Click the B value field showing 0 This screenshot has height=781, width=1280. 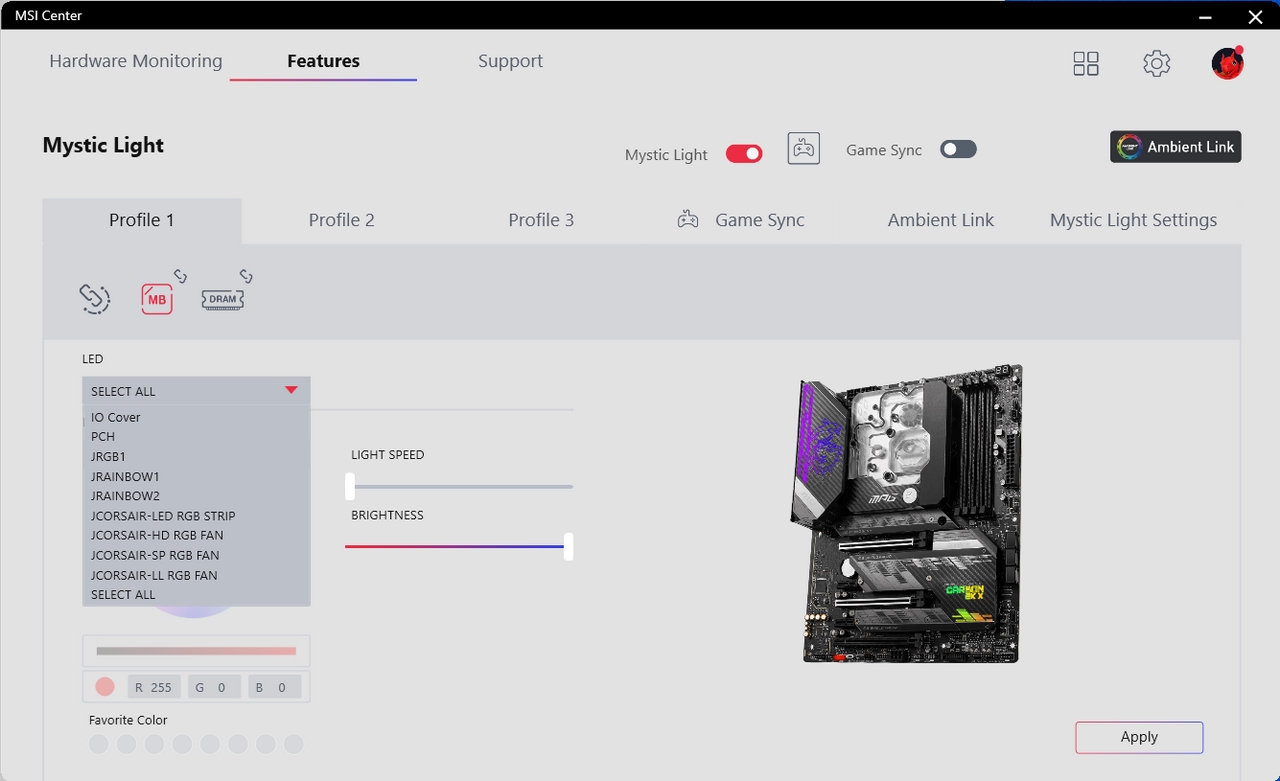click(274, 687)
